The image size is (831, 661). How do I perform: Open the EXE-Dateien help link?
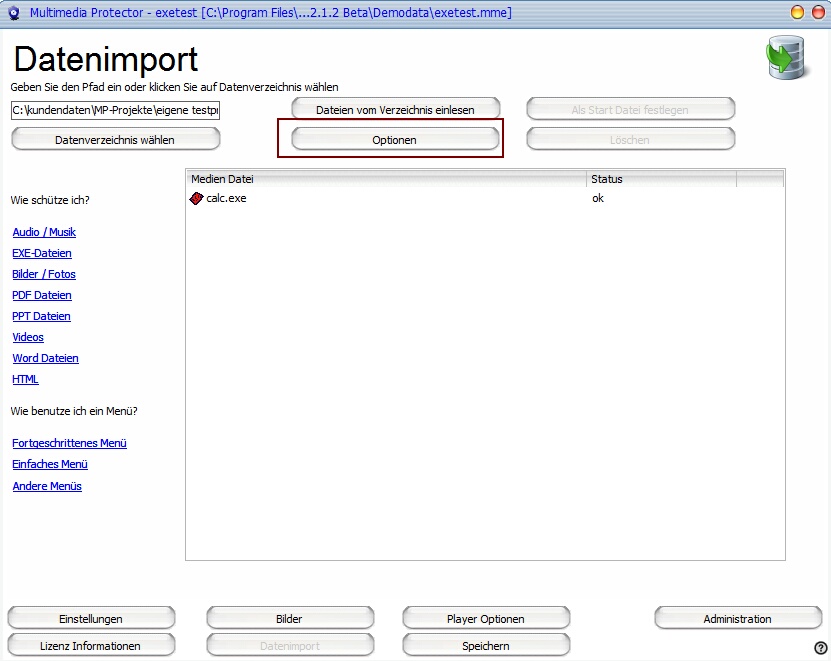coord(42,253)
